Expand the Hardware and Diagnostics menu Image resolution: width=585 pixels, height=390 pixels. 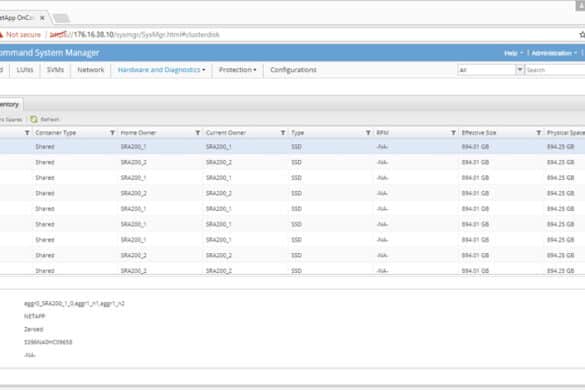pos(161,70)
